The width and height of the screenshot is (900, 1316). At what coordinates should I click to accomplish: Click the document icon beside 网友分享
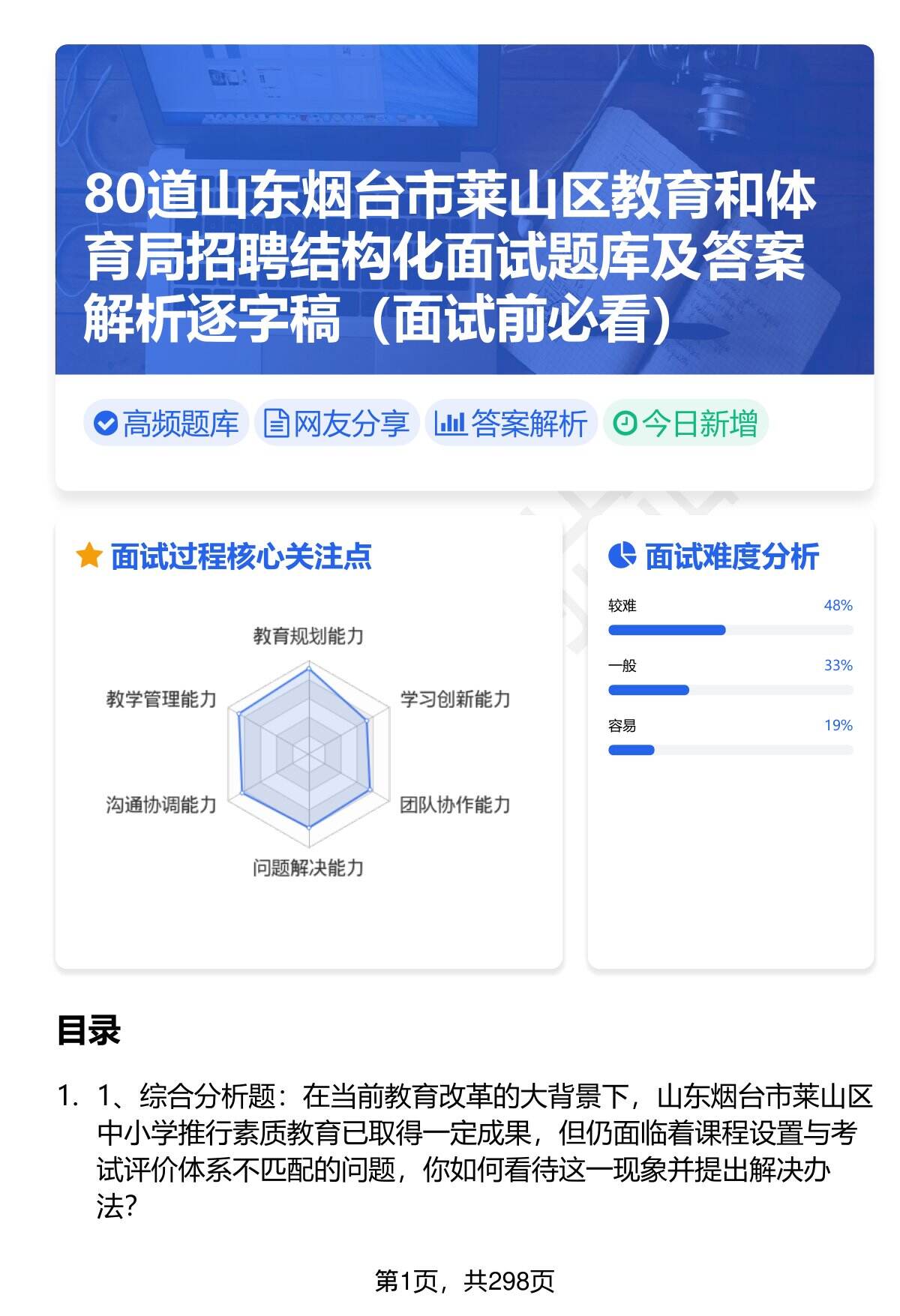(276, 424)
